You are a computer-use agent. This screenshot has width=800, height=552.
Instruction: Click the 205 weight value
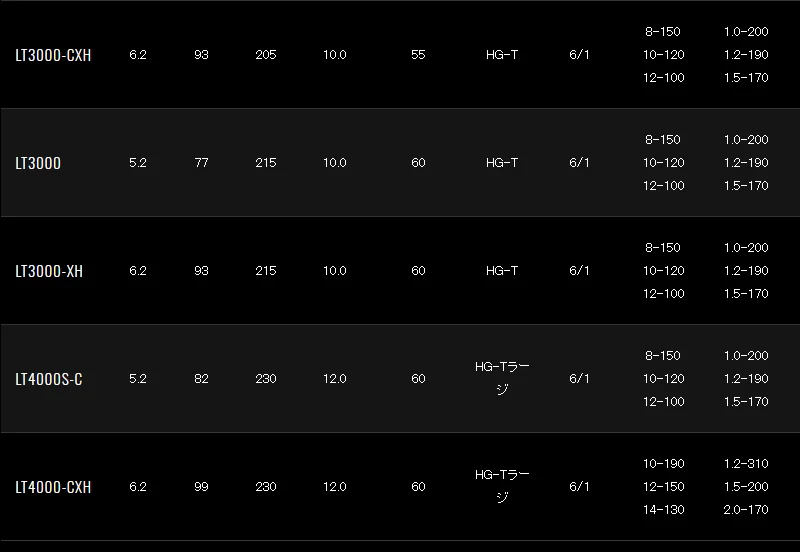[x=266, y=55]
